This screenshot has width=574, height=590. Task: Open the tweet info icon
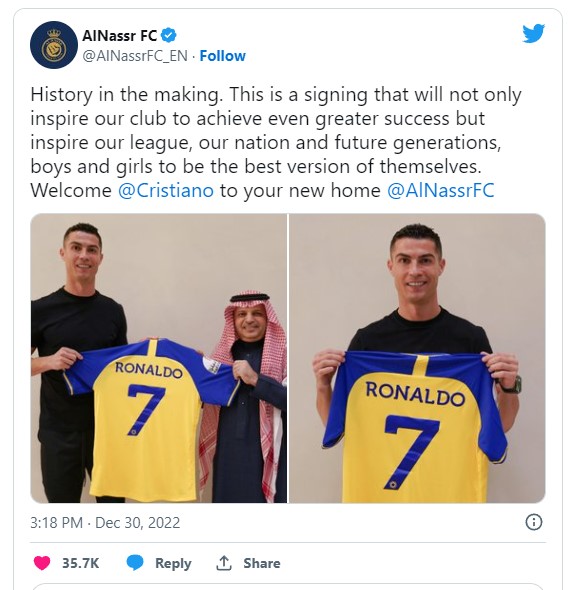click(x=534, y=522)
